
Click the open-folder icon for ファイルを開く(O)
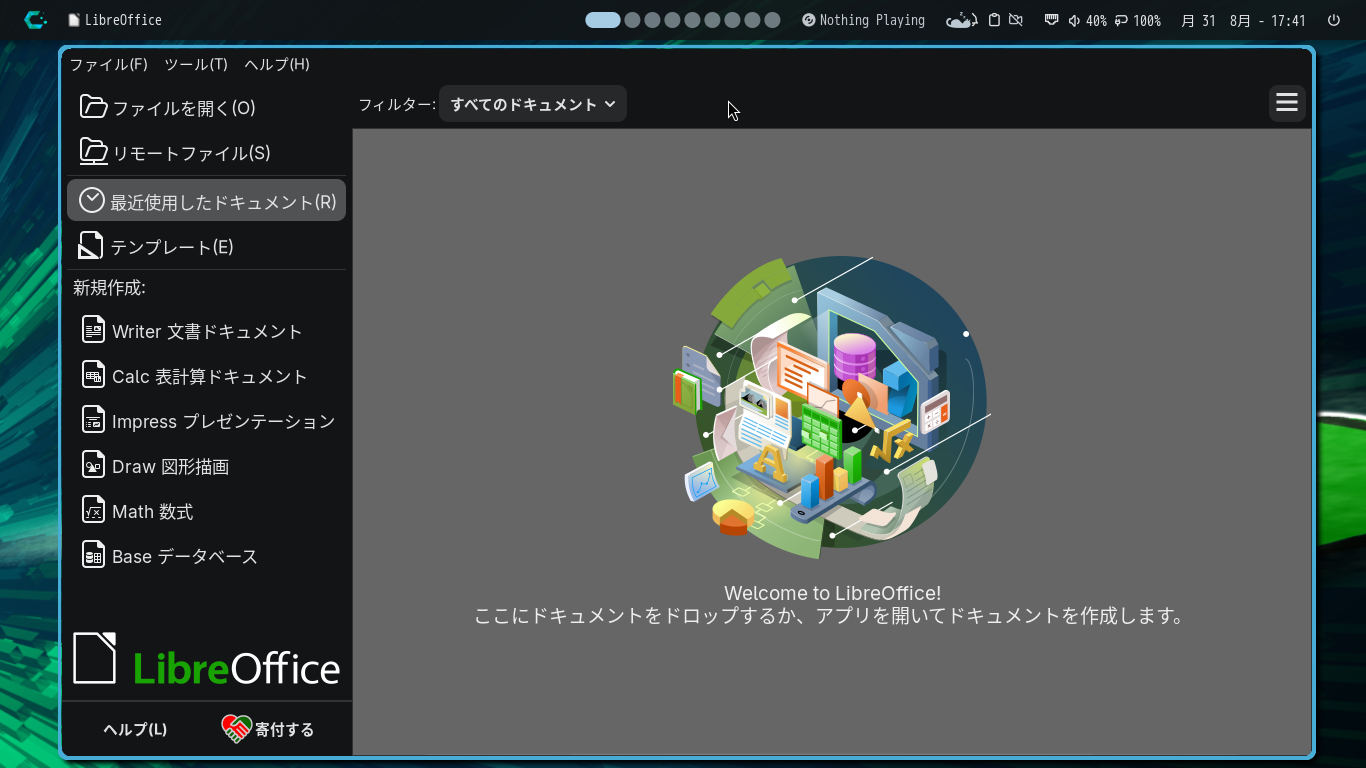(93, 107)
